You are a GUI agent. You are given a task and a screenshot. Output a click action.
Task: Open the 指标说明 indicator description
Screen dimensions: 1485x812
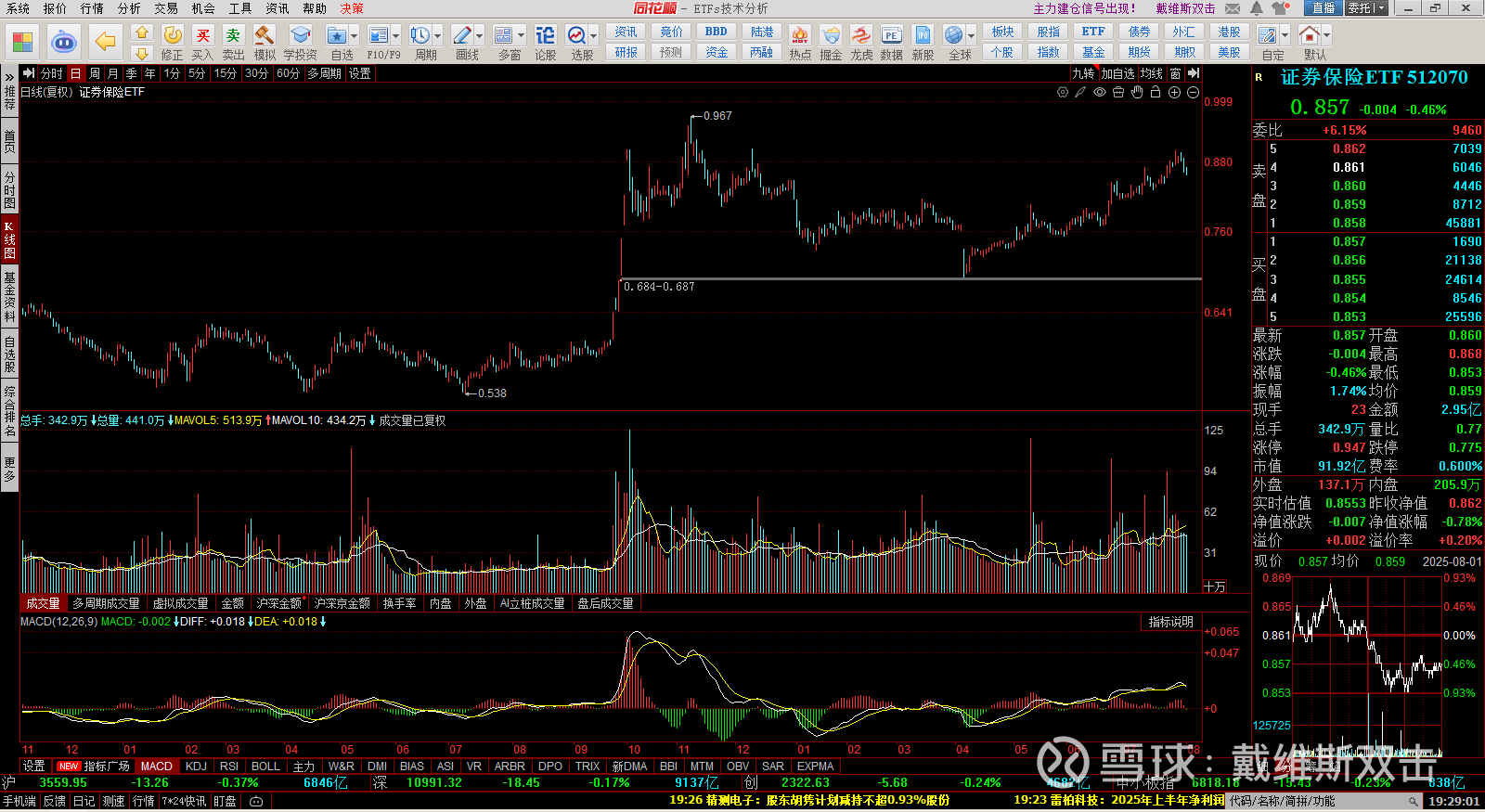click(1170, 622)
